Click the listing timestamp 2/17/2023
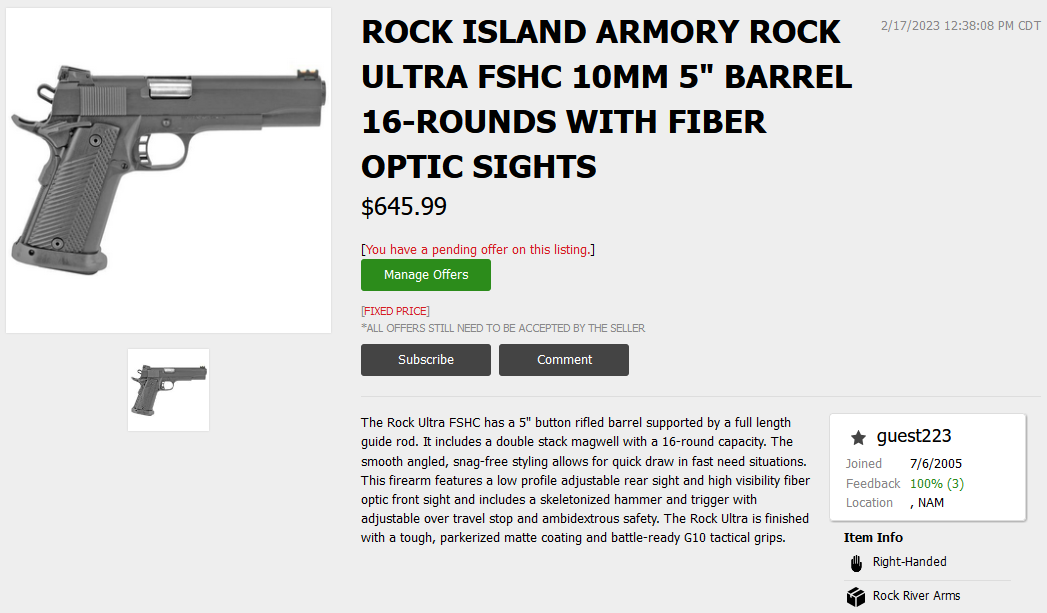1047x613 pixels. coord(960,25)
